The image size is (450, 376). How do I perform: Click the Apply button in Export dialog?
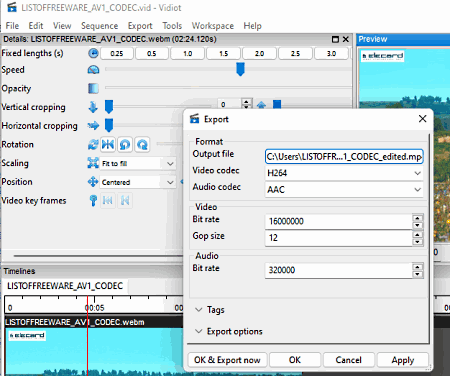coord(403,360)
